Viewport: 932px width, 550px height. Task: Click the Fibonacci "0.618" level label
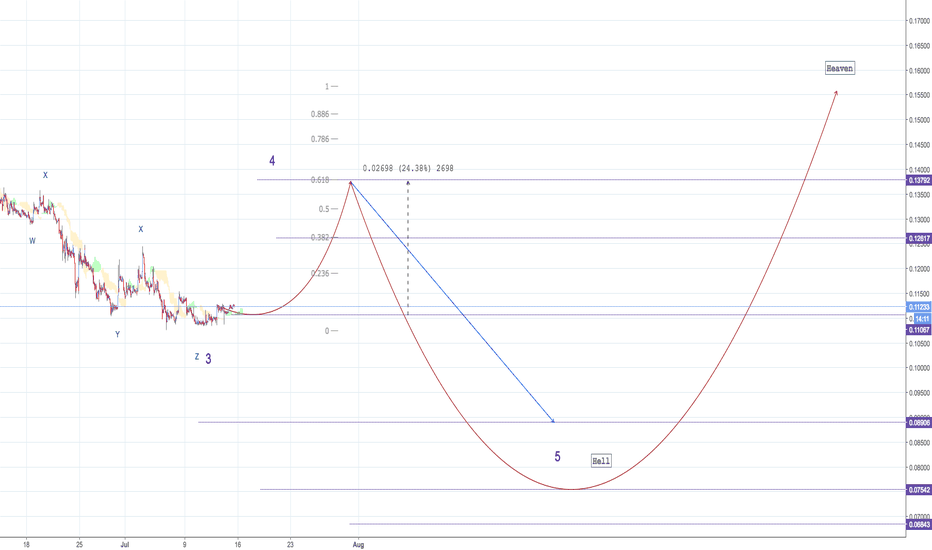[x=320, y=180]
